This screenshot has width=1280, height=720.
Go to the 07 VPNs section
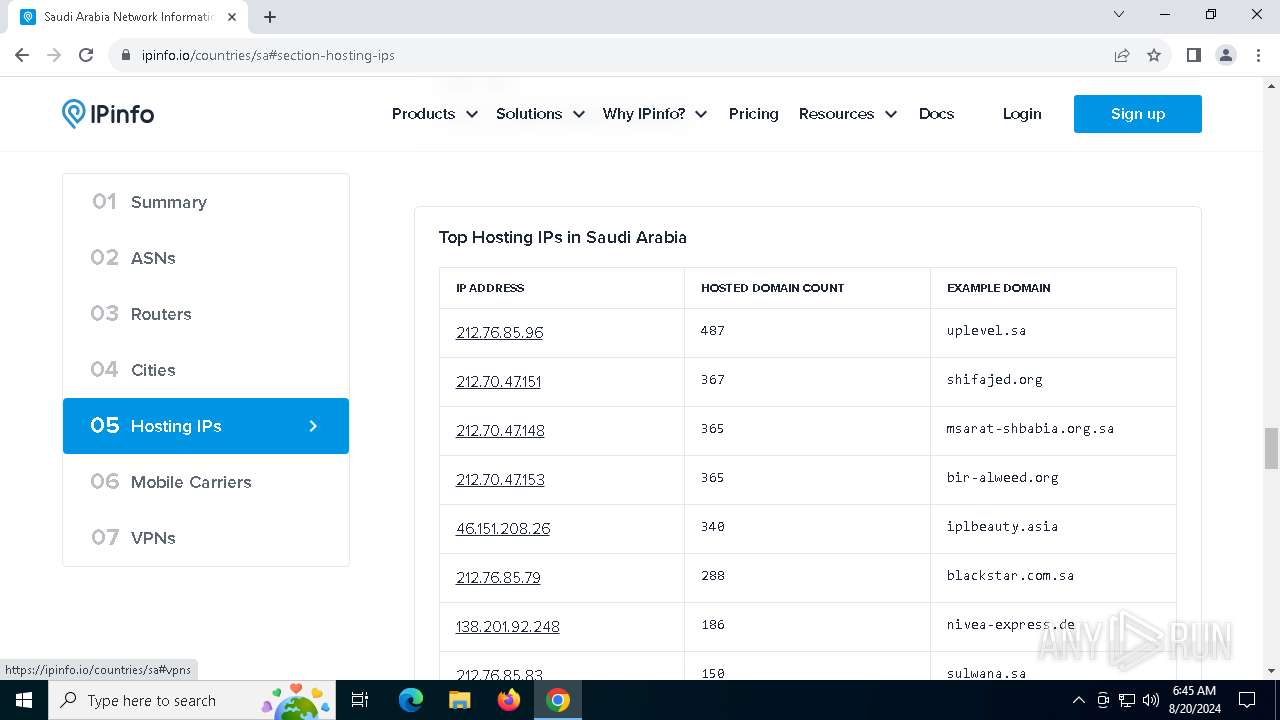[x=206, y=538]
